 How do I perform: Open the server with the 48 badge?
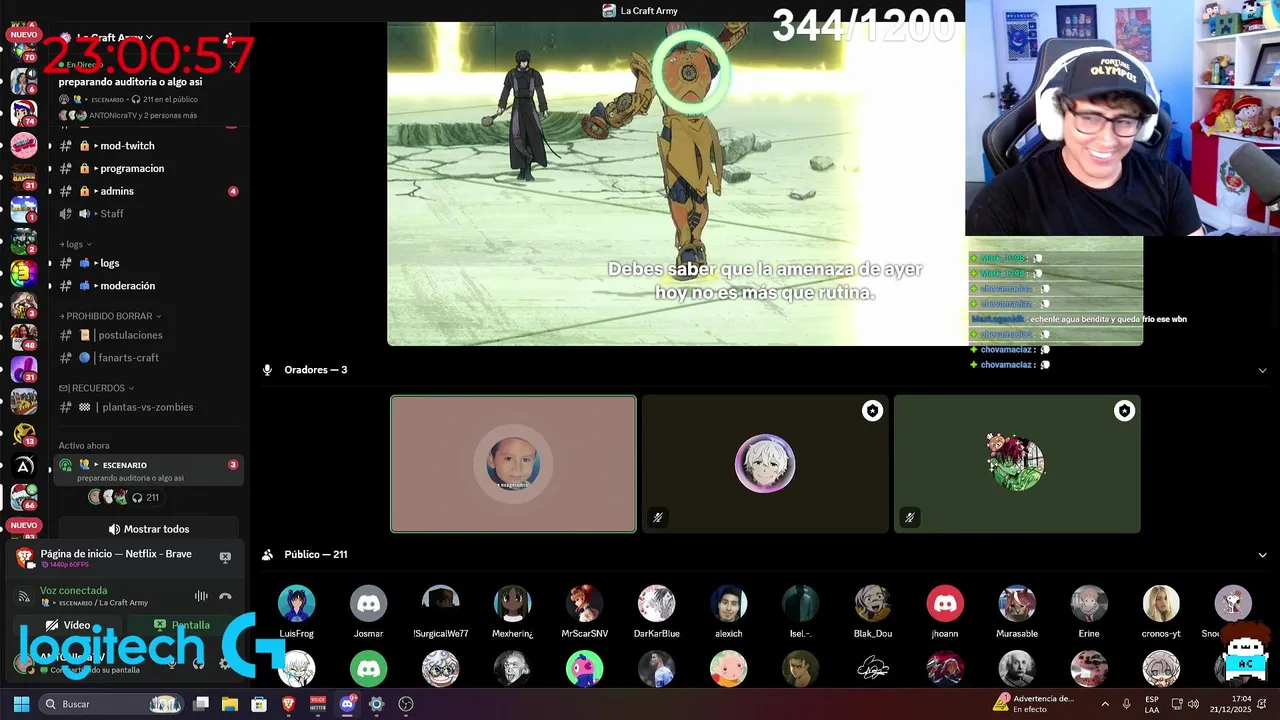tap(23, 337)
